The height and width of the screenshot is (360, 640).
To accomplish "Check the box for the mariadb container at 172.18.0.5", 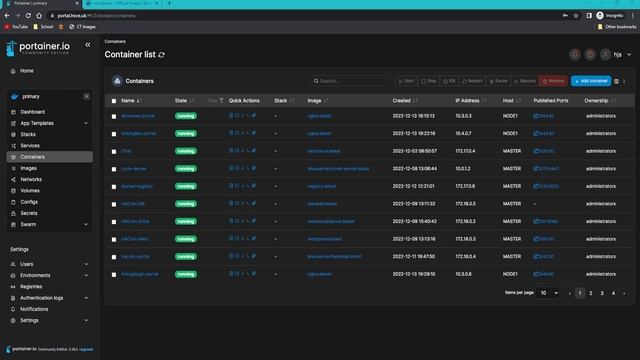I will coord(114,204).
